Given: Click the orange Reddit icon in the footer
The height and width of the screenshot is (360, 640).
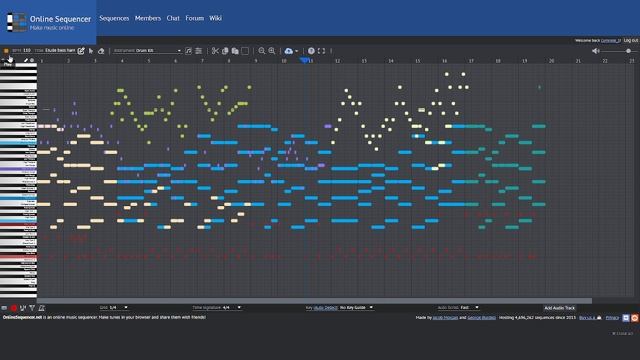Looking at the screenshot, I should (x=635, y=318).
